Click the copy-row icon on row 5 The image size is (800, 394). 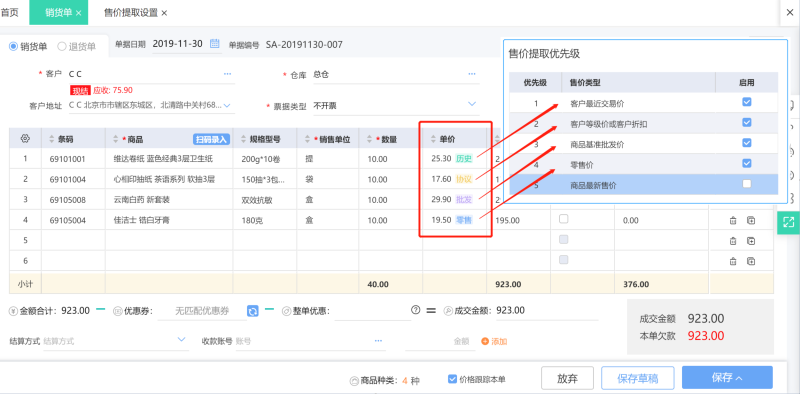click(751, 241)
